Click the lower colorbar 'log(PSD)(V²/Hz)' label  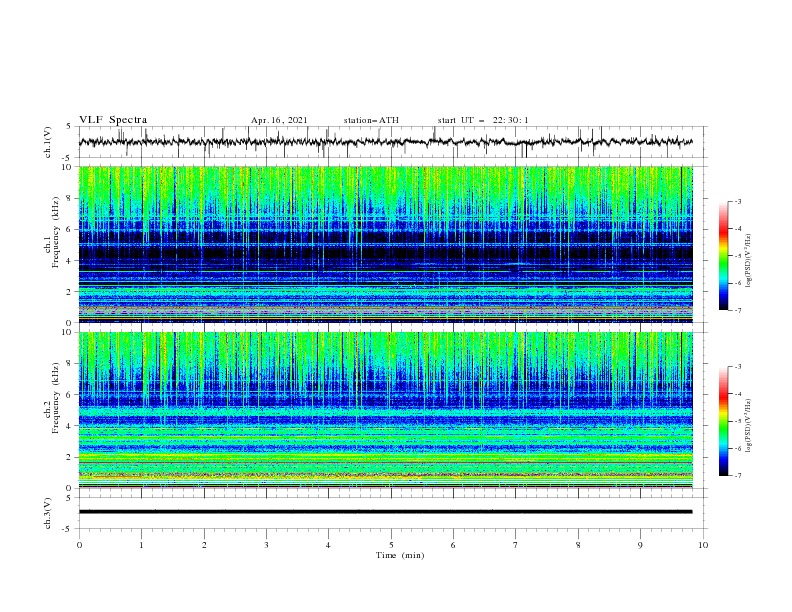749,426
